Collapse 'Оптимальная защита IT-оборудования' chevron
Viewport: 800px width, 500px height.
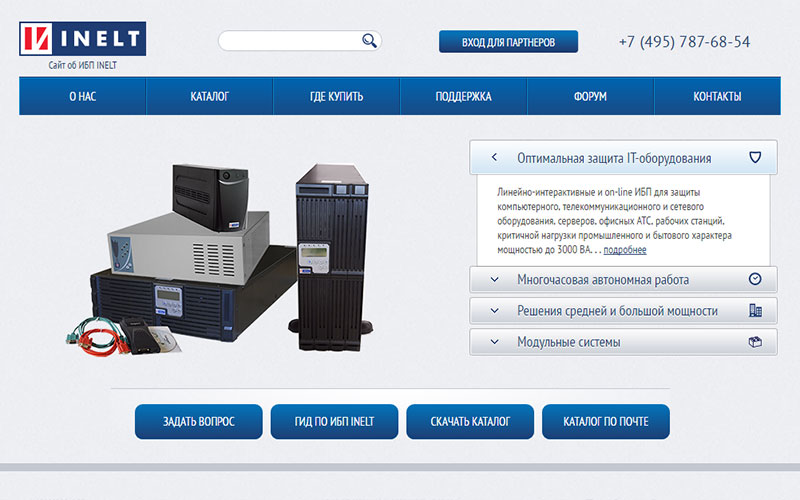click(x=494, y=157)
